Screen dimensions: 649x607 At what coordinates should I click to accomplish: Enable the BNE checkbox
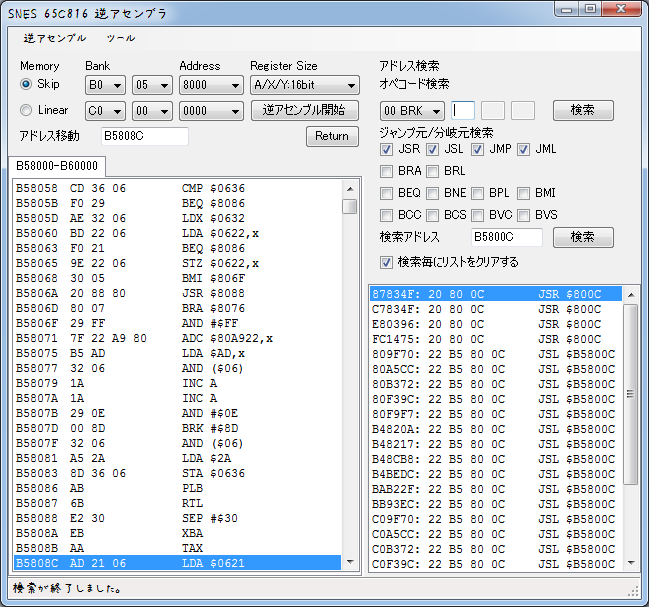[432, 193]
